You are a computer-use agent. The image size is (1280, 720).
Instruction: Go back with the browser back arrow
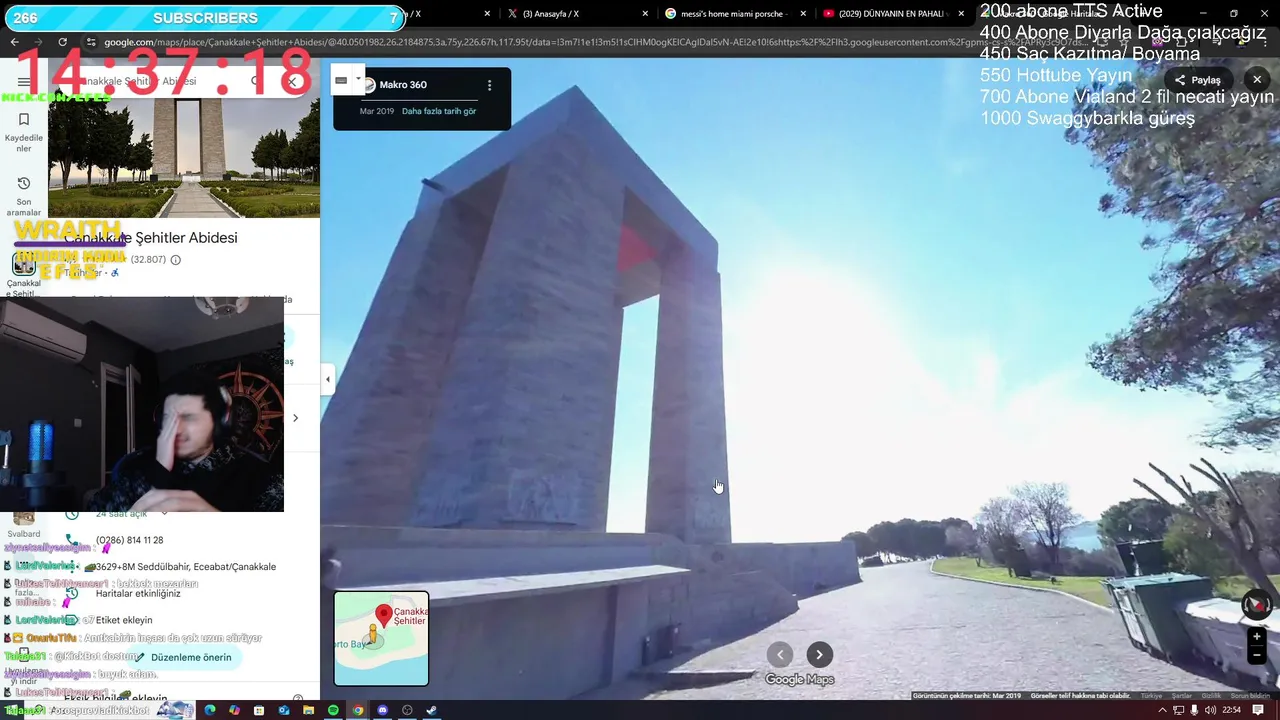coord(14,42)
